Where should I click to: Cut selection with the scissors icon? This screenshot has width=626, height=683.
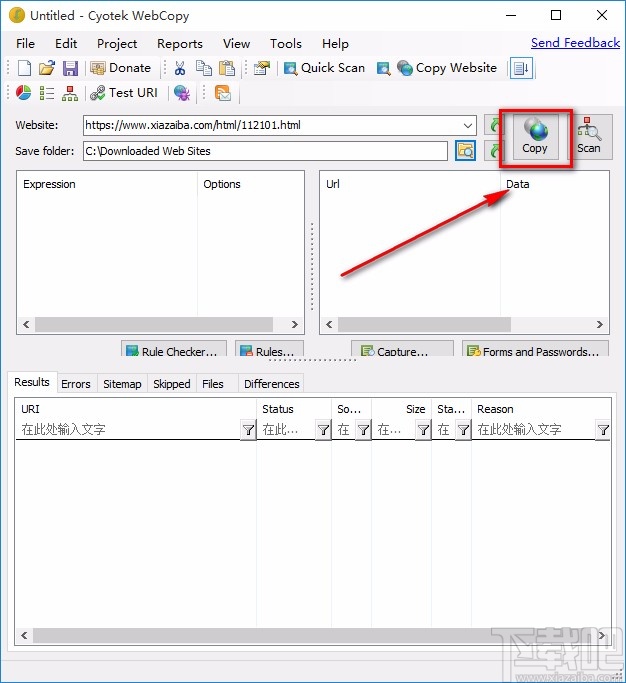pos(179,68)
